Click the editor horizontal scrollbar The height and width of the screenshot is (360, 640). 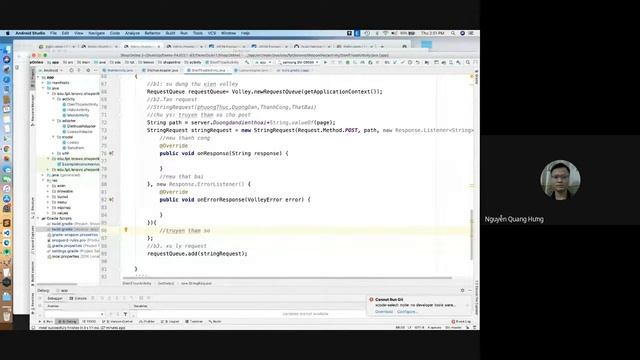point(286,278)
